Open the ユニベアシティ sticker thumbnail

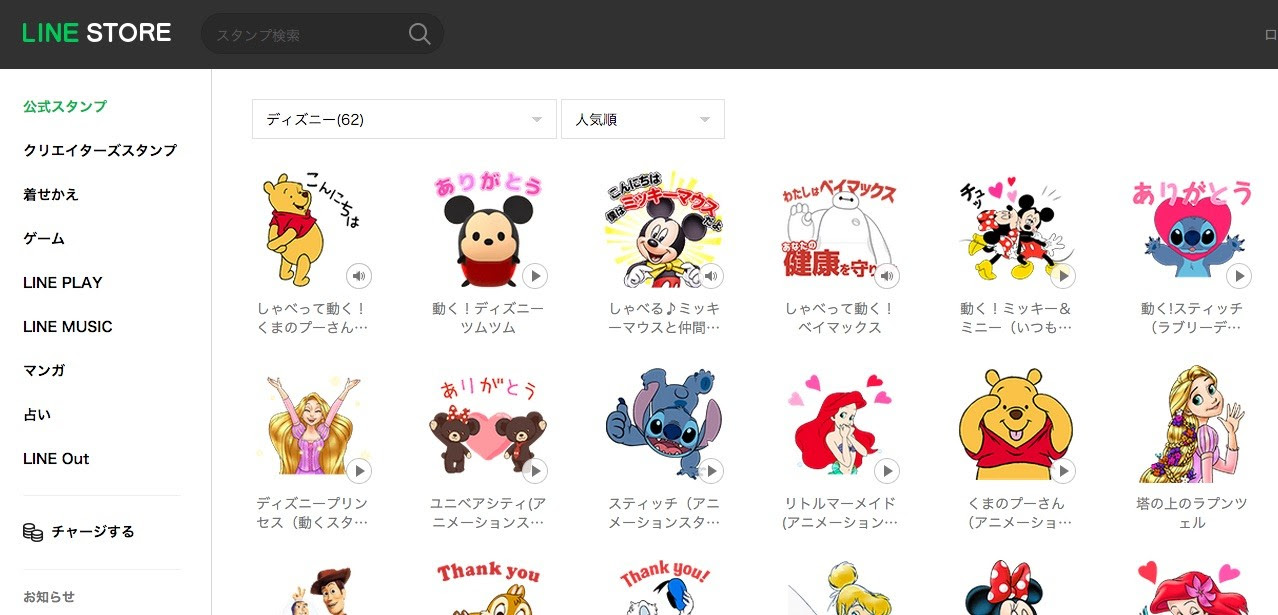487,420
